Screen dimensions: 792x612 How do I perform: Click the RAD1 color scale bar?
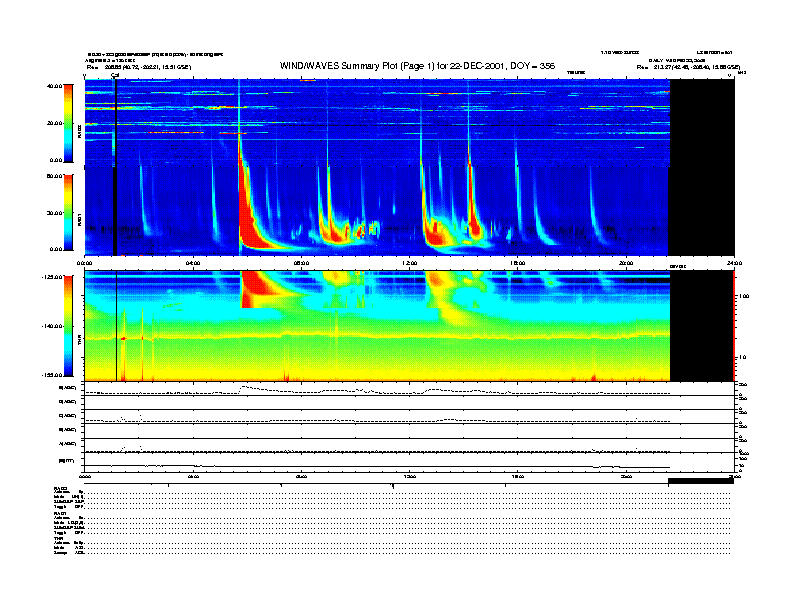[66, 212]
